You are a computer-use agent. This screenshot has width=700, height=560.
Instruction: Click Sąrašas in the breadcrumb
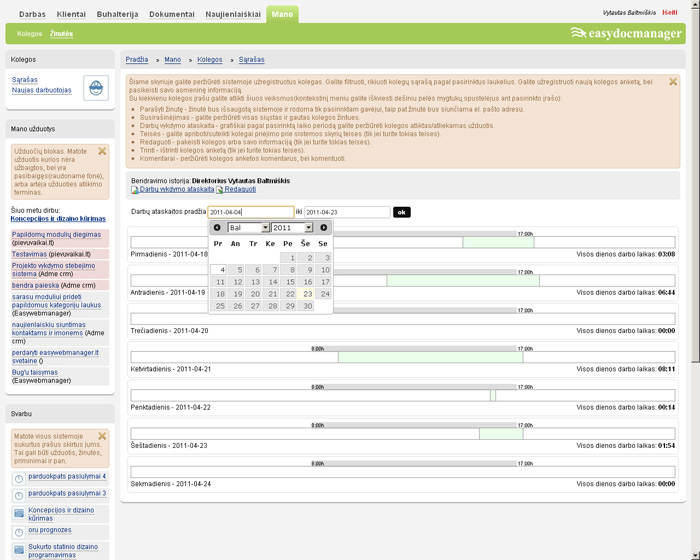coord(251,59)
